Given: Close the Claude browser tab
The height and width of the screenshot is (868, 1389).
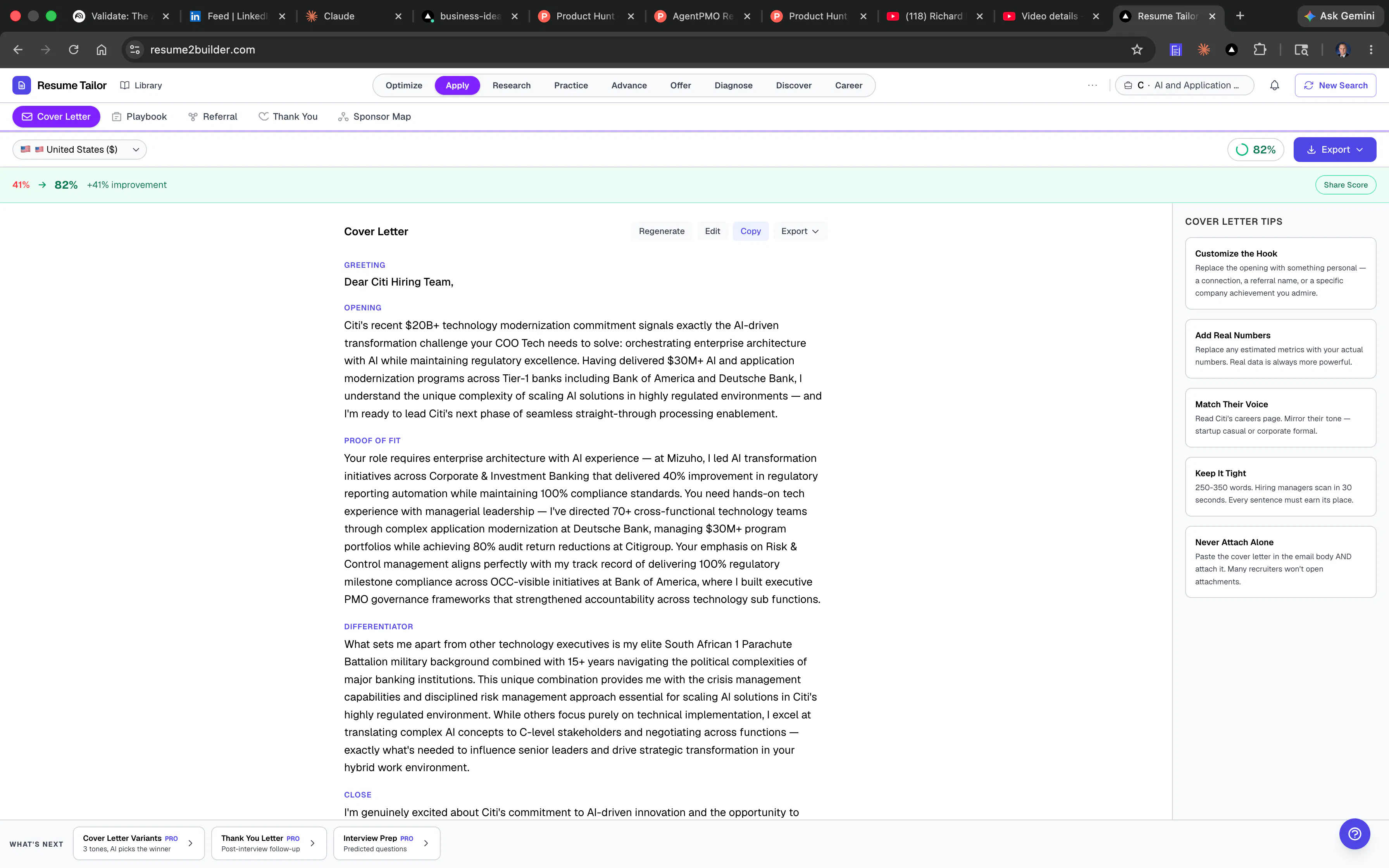Looking at the screenshot, I should pyautogui.click(x=398, y=16).
